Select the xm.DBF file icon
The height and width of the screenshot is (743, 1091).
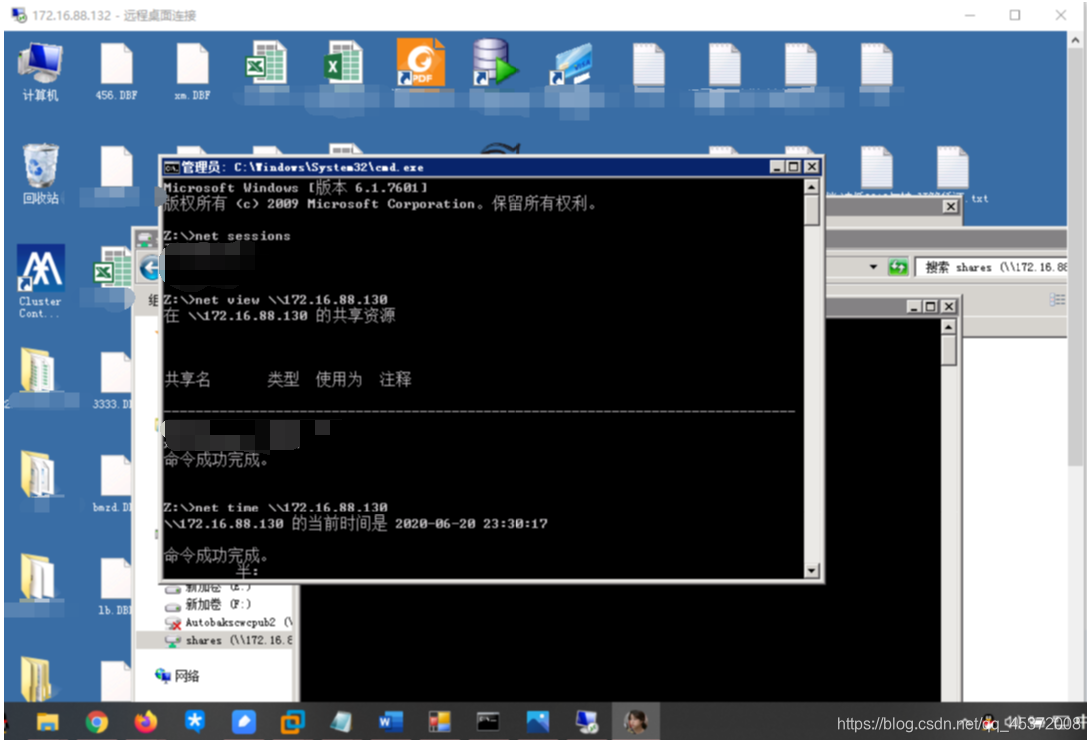(x=192, y=72)
